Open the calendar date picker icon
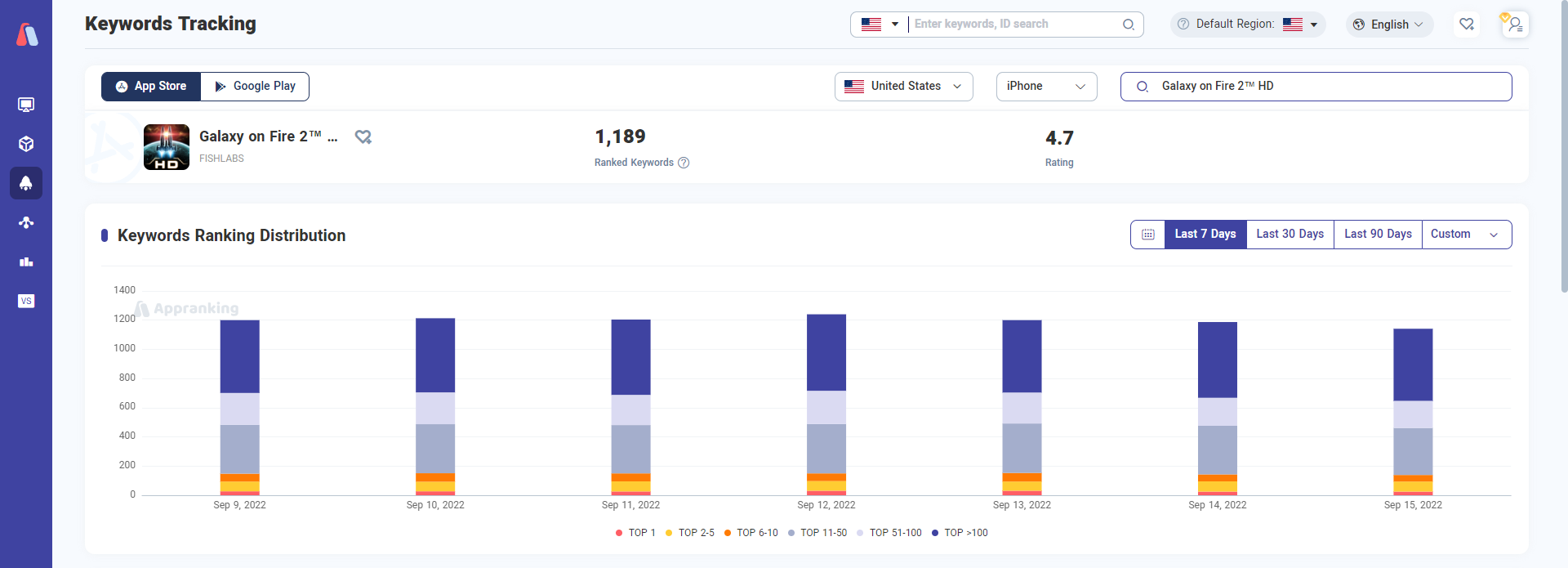The height and width of the screenshot is (568, 1568). [x=1147, y=235]
